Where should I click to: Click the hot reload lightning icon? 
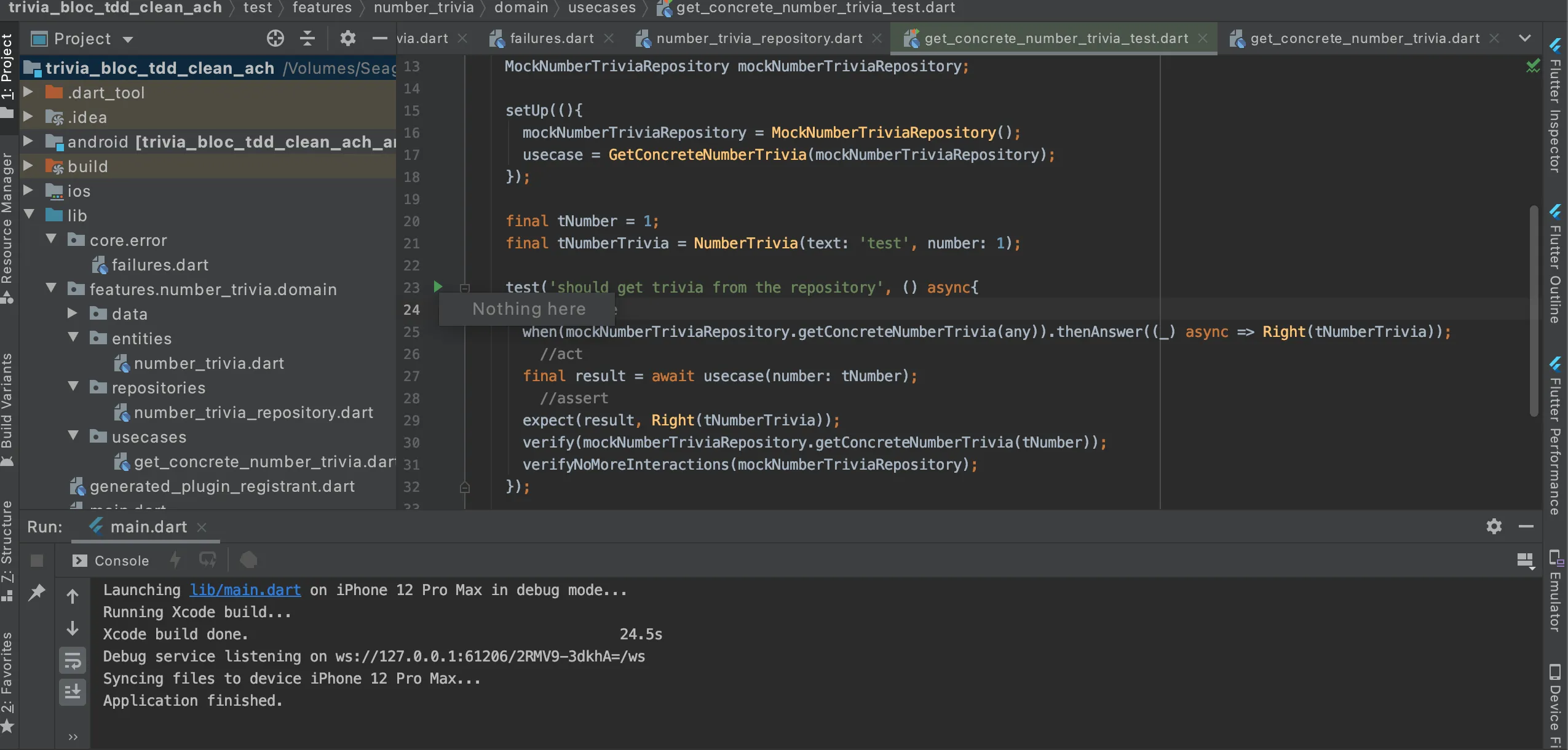click(175, 560)
